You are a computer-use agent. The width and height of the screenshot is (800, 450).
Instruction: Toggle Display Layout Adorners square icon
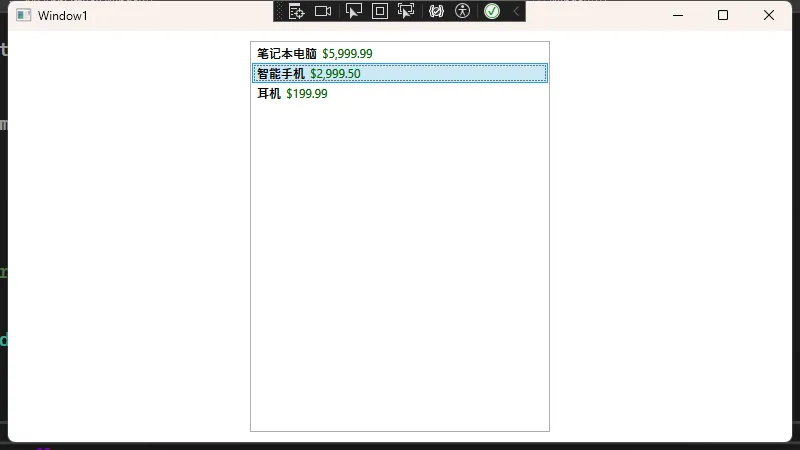tap(380, 11)
